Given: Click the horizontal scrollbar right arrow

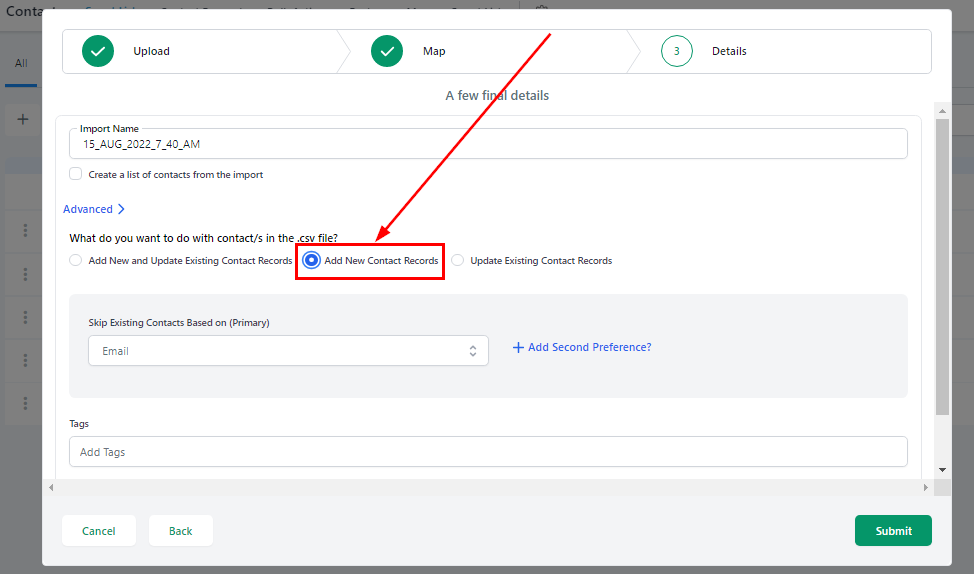Looking at the screenshot, I should click(926, 488).
